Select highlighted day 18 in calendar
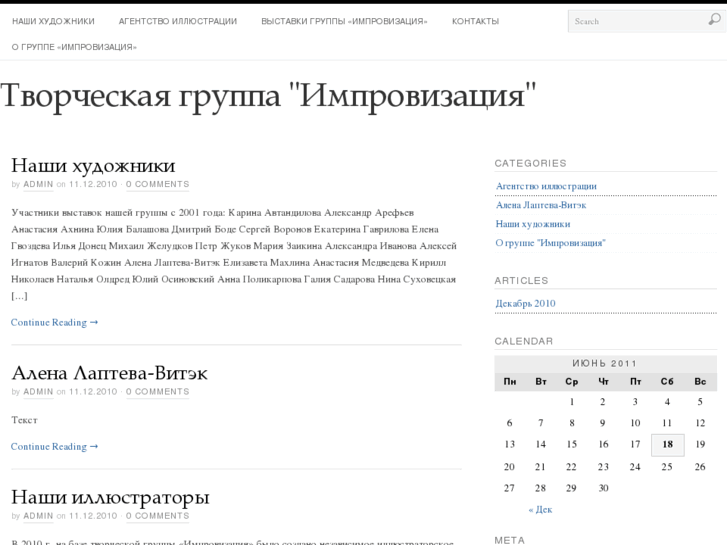 668,445
